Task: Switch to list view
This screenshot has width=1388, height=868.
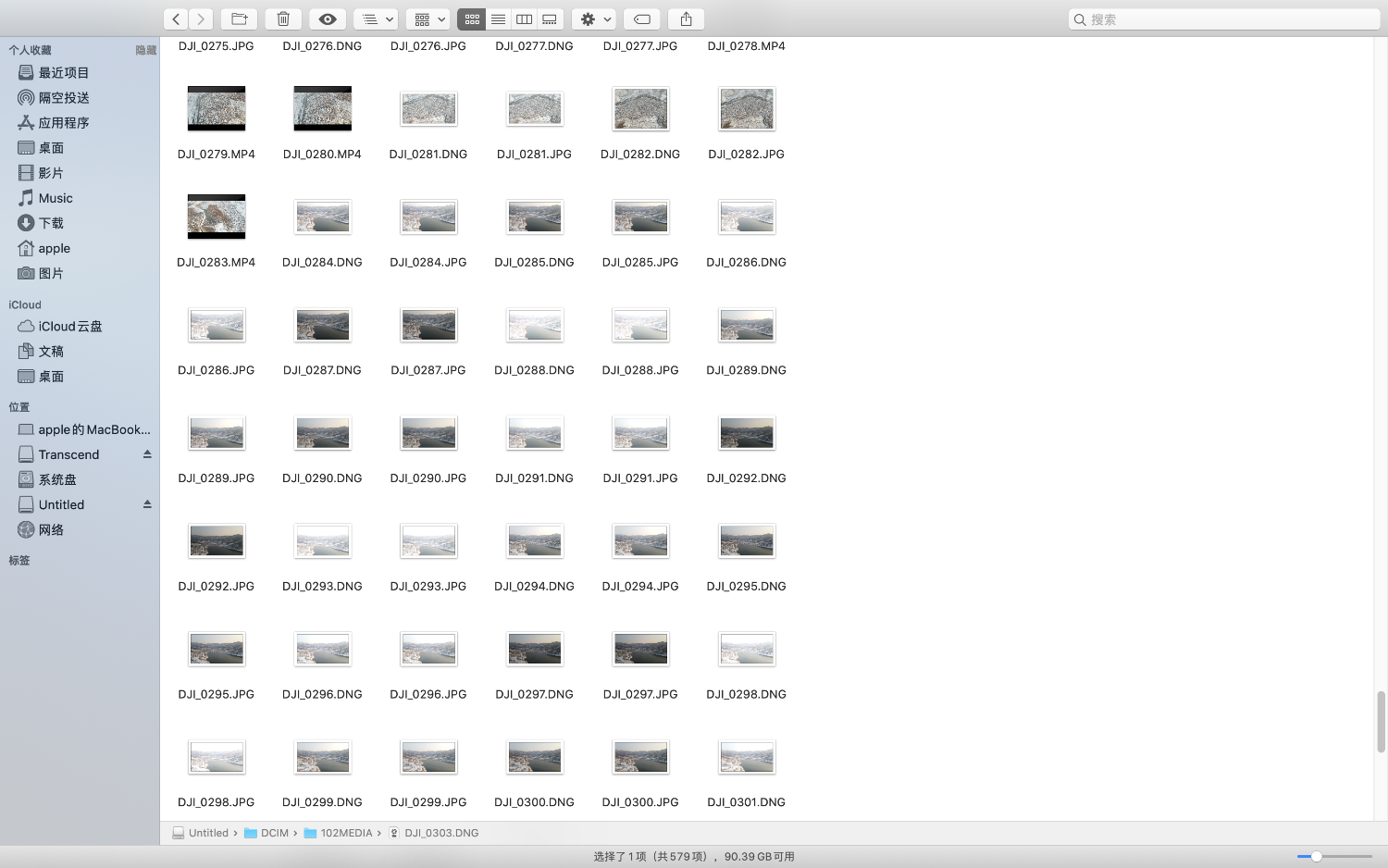Action: point(498,19)
